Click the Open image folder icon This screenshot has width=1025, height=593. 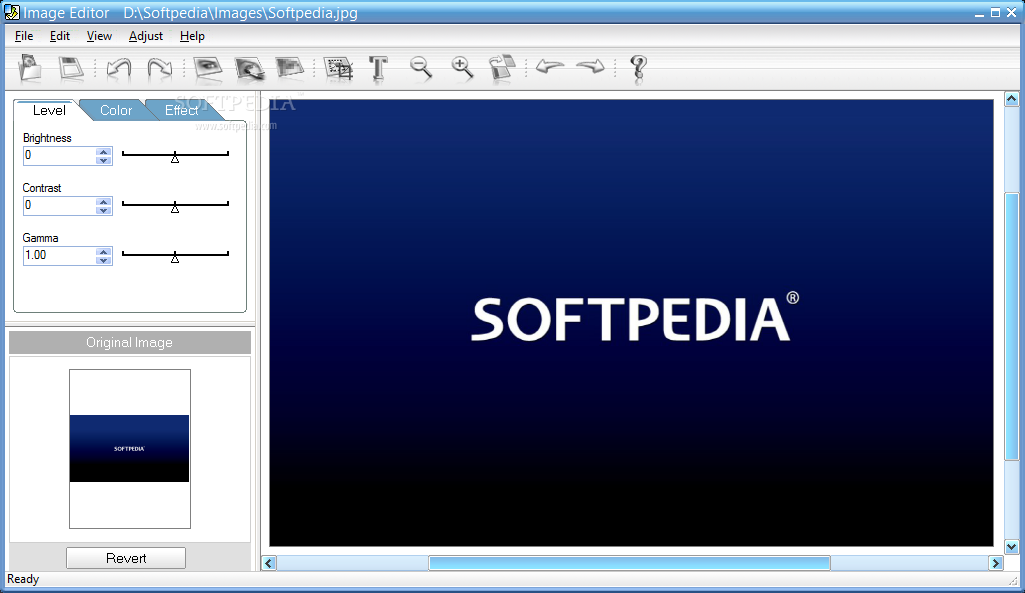[x=30, y=67]
